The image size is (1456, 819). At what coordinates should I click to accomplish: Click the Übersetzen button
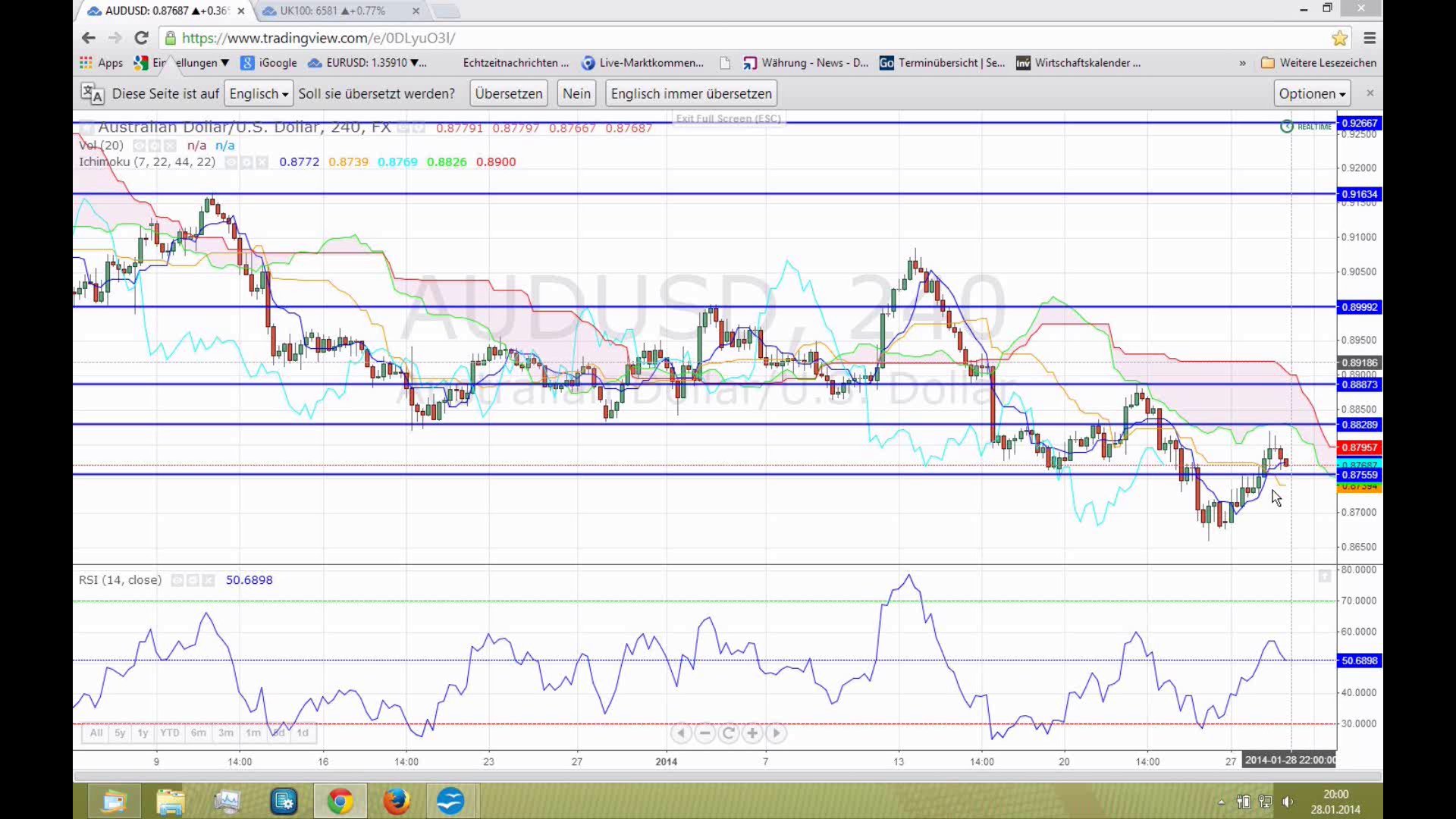pyautogui.click(x=509, y=93)
